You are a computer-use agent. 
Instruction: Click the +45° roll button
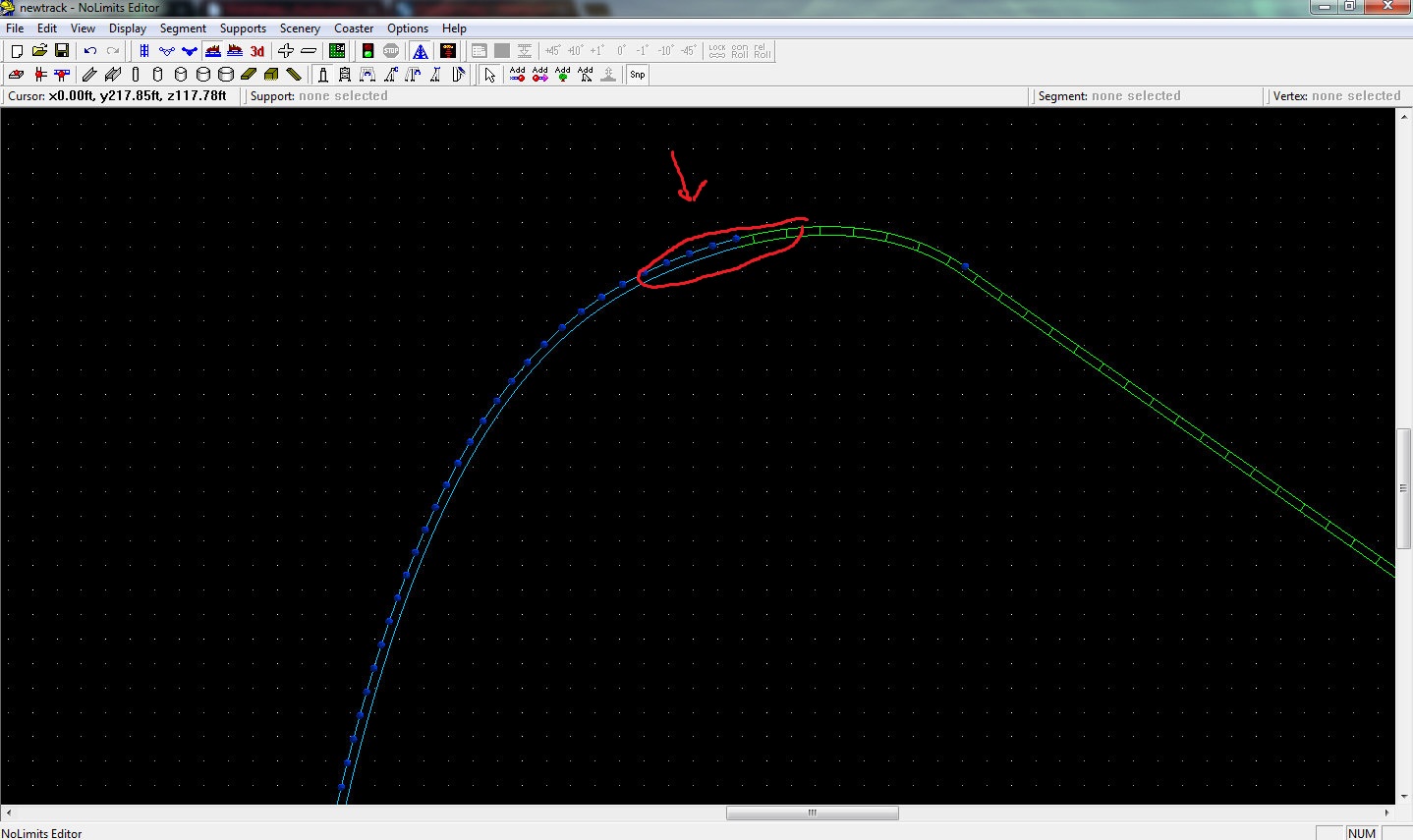tap(552, 51)
